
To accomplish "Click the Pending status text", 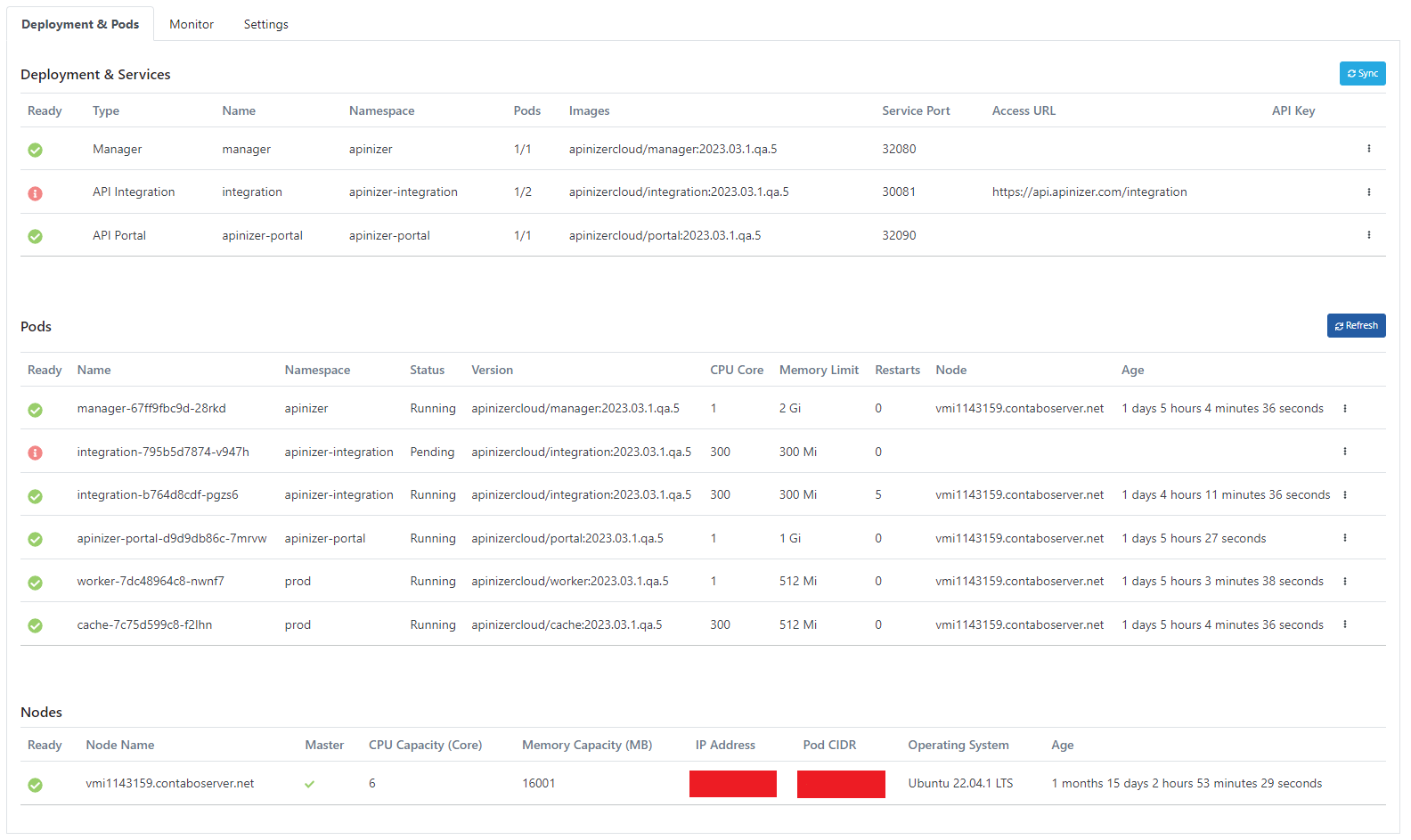I will click(x=432, y=453).
